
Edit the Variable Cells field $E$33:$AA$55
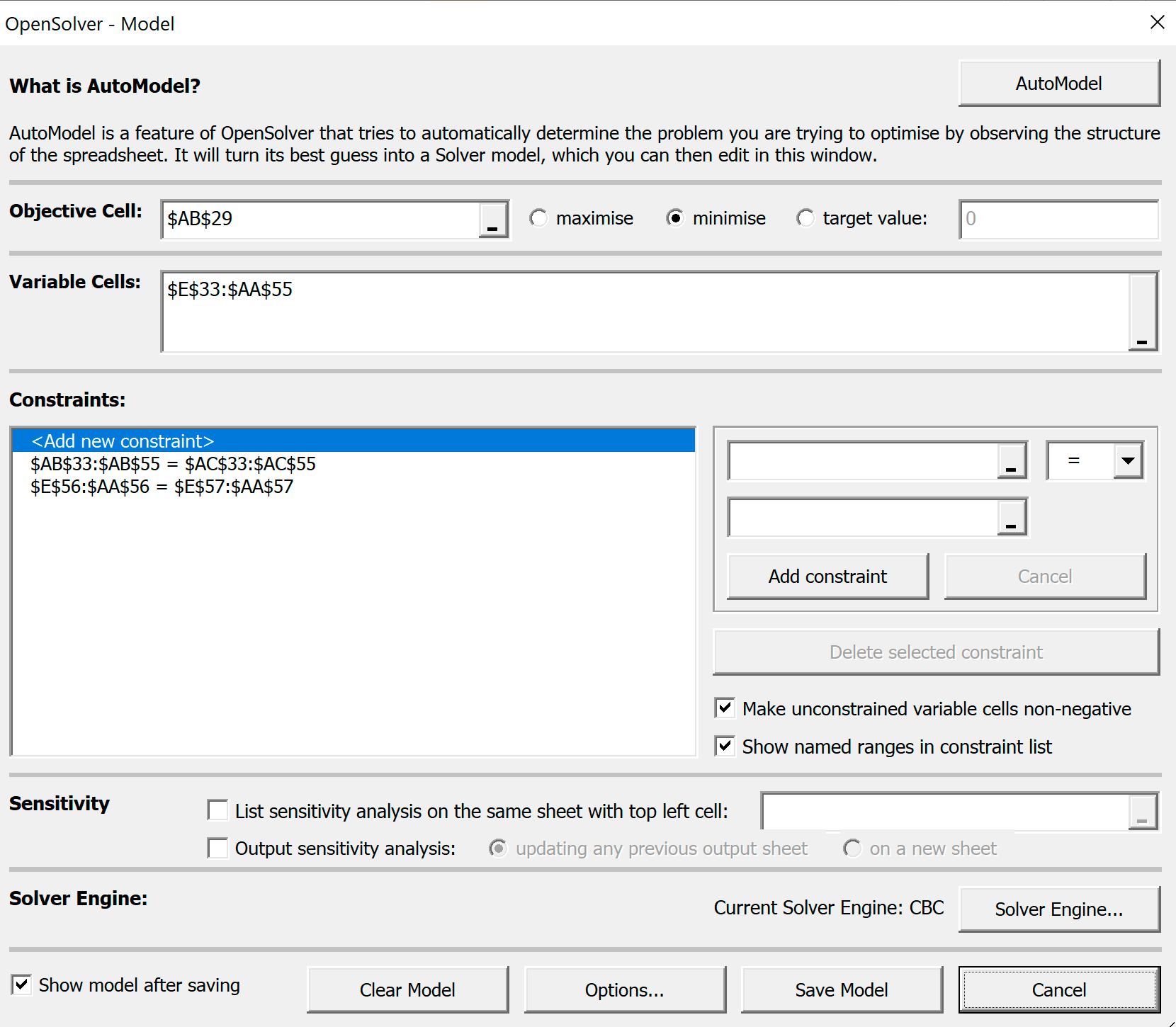click(645, 312)
